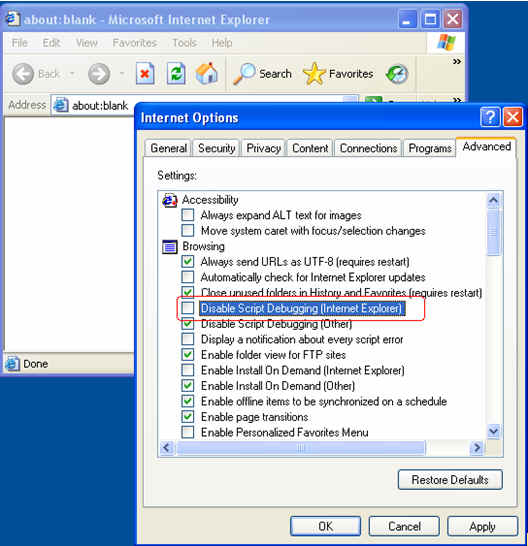528x546 pixels.
Task: Open the File menu
Action: [20, 43]
